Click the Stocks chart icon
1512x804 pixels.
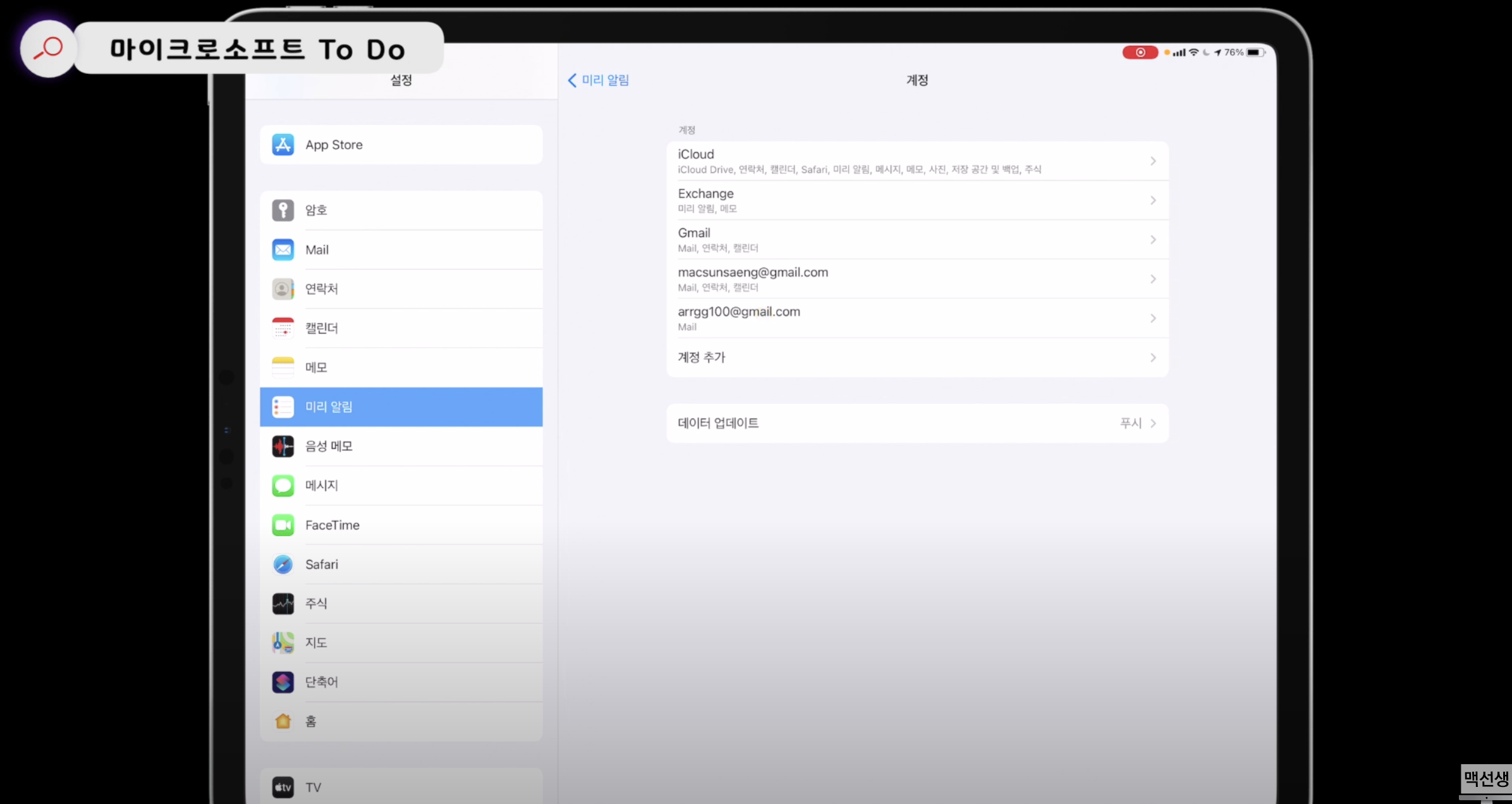[283, 604]
